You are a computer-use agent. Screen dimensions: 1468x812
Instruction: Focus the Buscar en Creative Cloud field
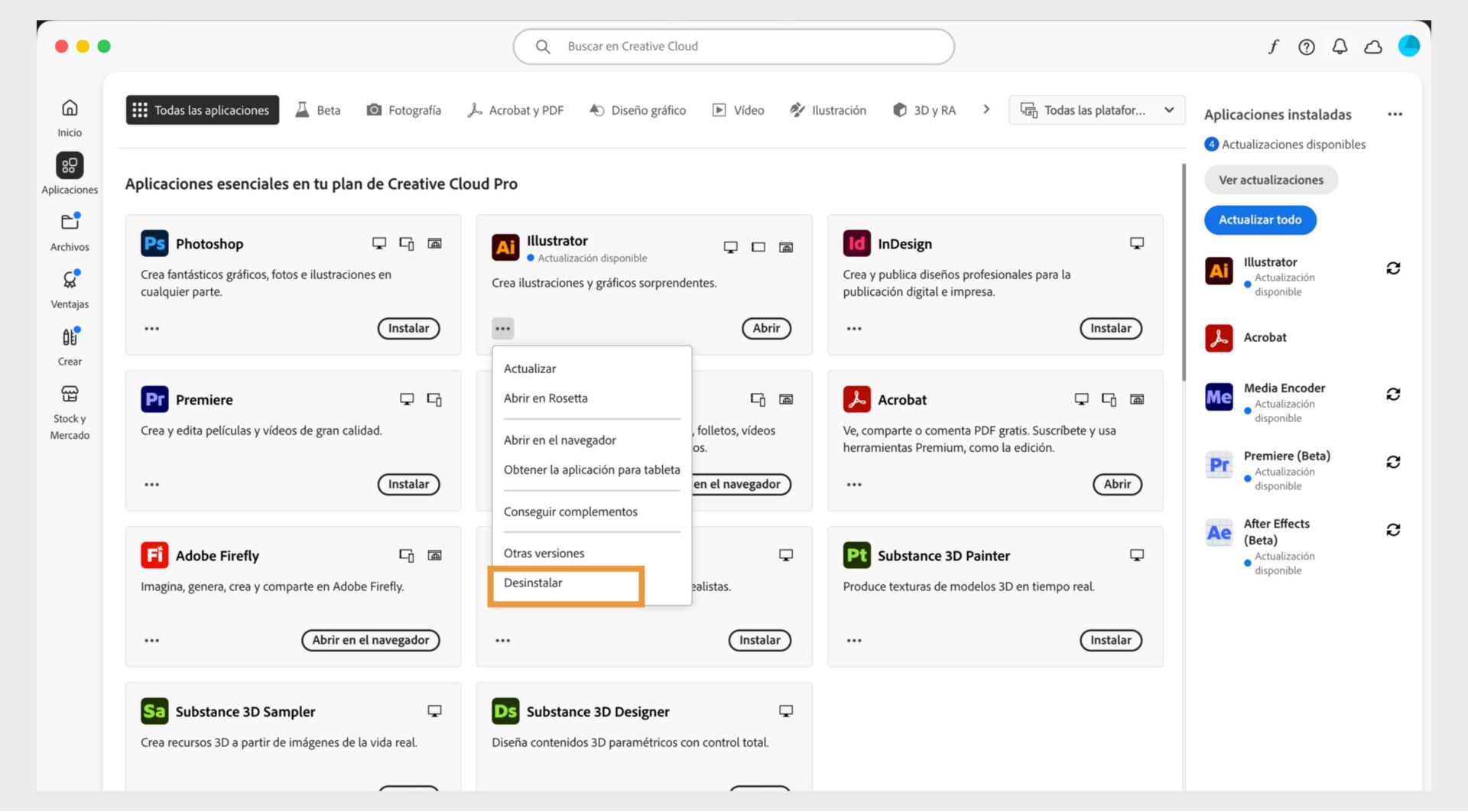[733, 47]
